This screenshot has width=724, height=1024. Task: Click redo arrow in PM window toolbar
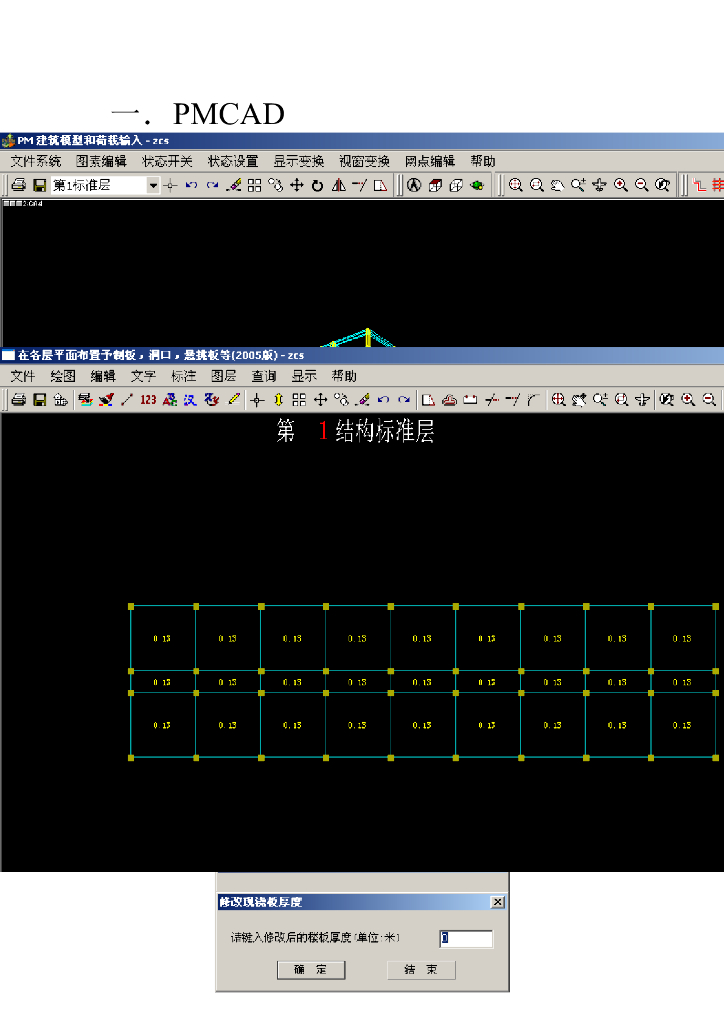point(212,185)
